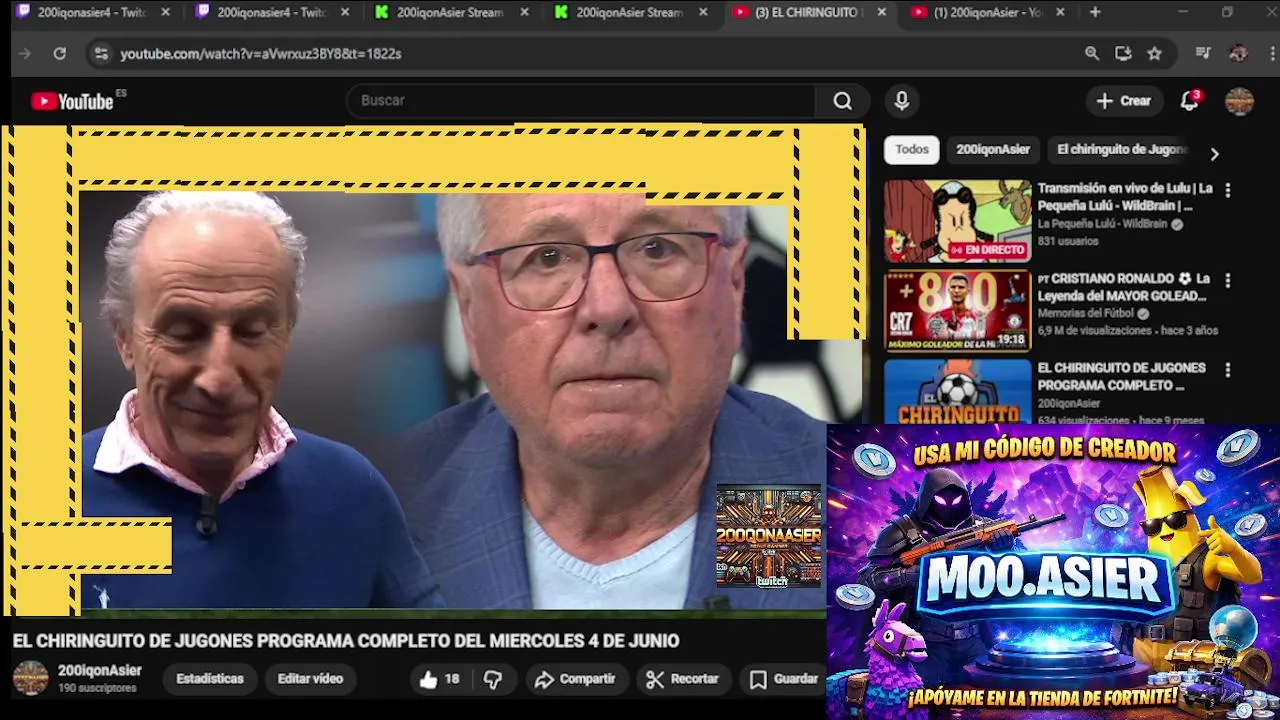Open options for La Pequeña Lulú video
Screen dimensions: 1280x720
pos(1228,190)
